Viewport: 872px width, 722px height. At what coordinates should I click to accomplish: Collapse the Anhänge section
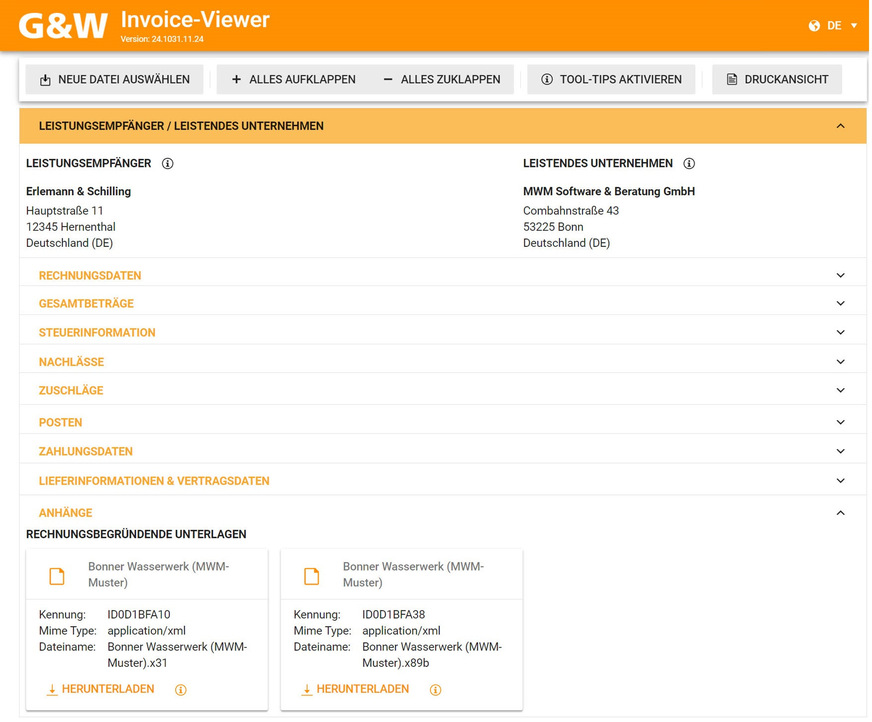click(840, 512)
